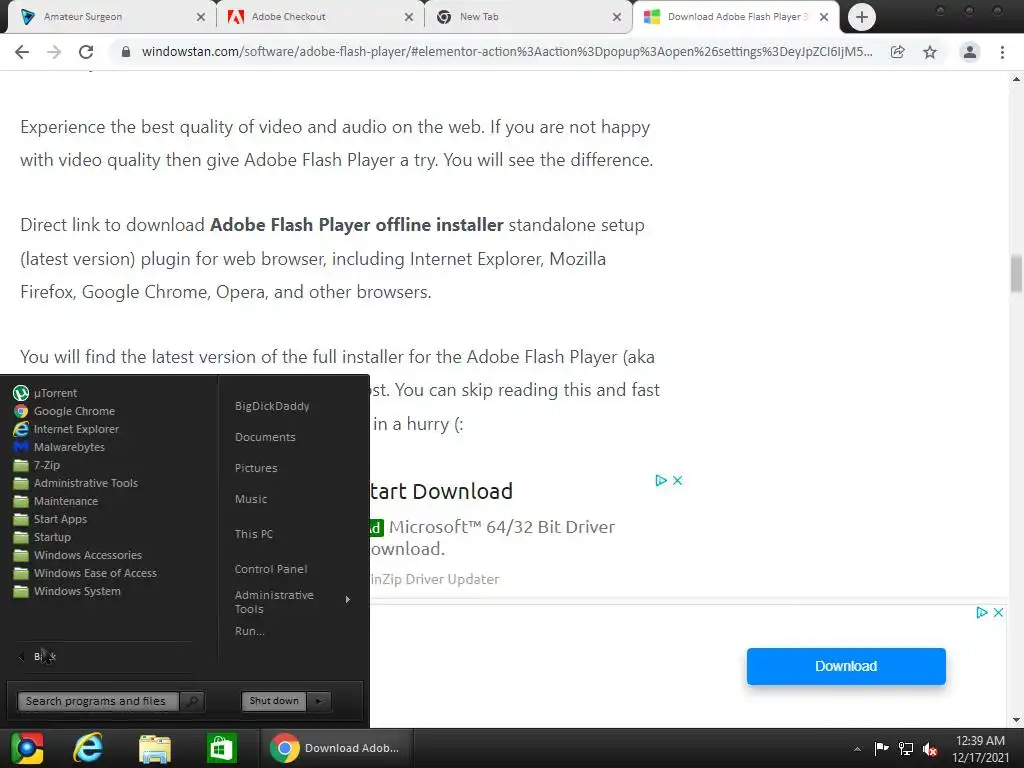Open Action Center flag icon
This screenshot has height=768, width=1024.
(x=881, y=748)
